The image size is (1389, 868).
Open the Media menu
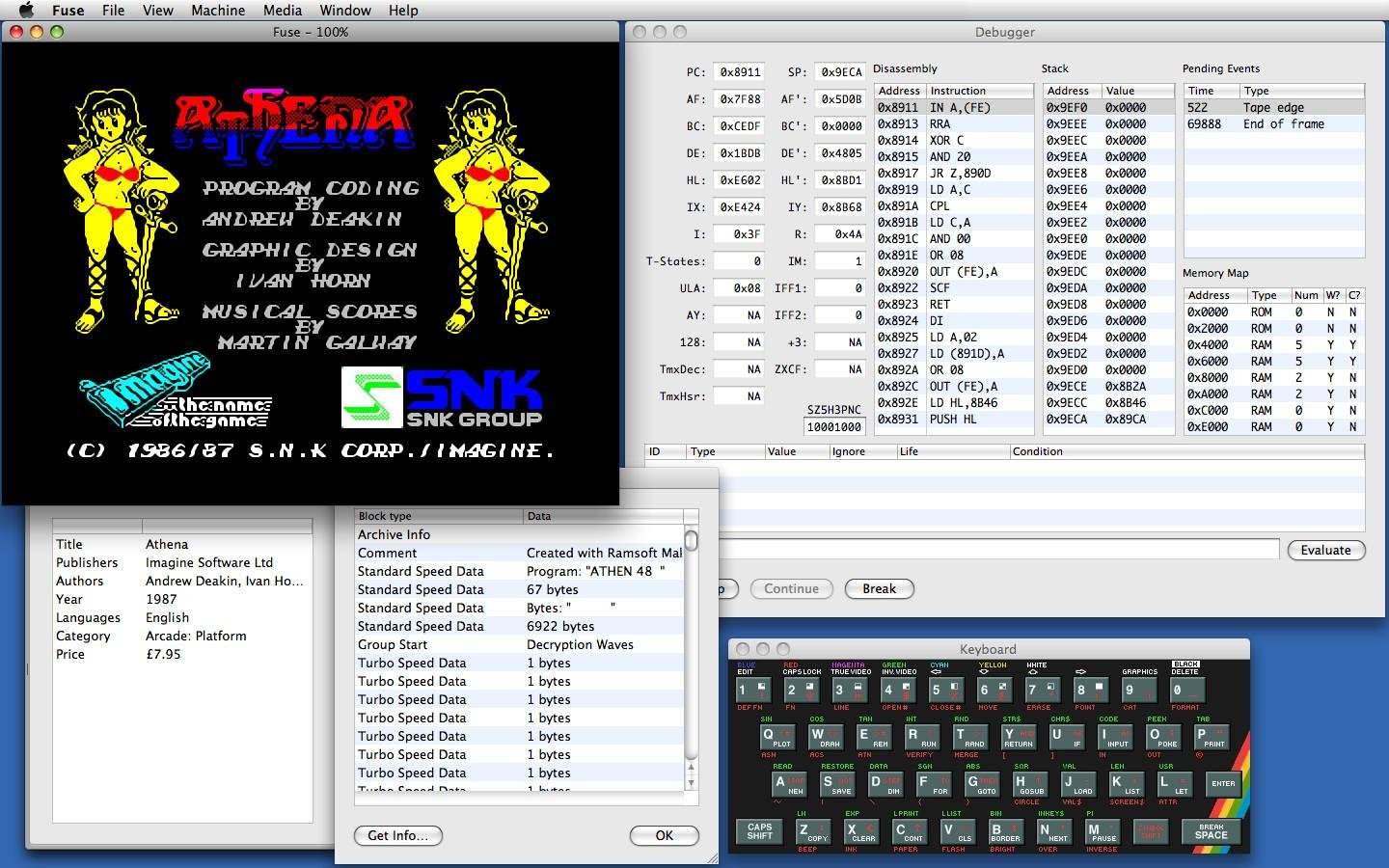[x=282, y=11]
